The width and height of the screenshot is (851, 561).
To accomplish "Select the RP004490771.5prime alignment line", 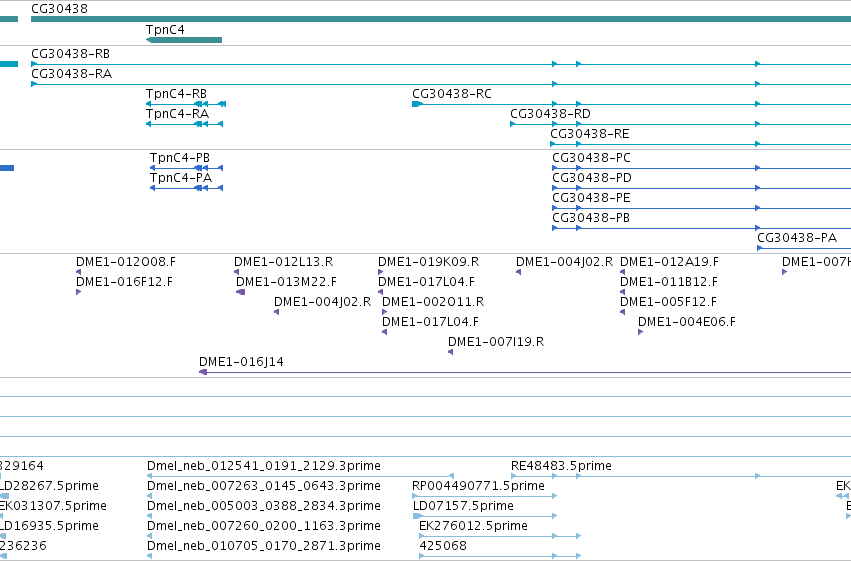I will tap(485, 496).
